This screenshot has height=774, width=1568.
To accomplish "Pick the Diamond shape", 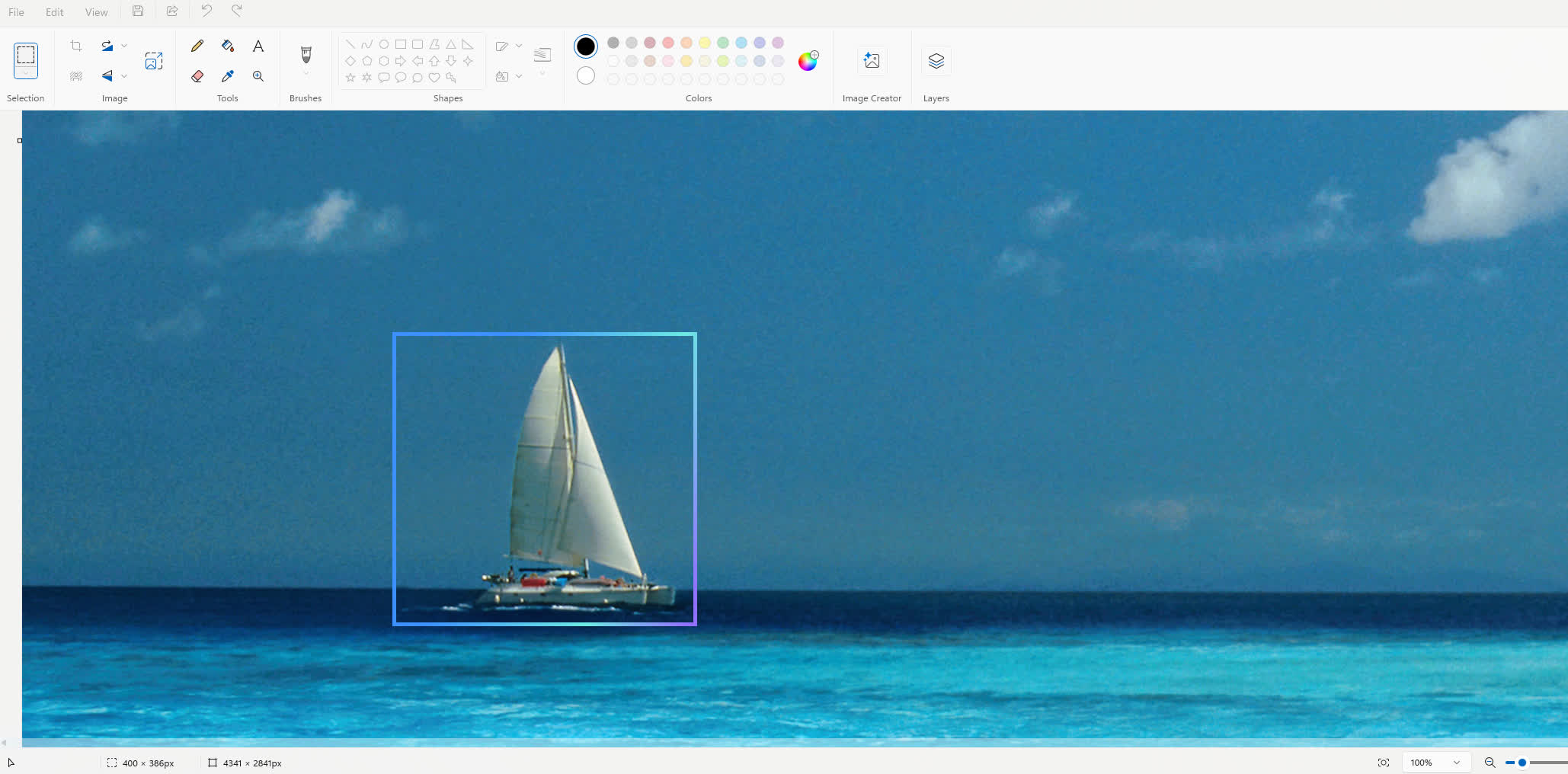I will coord(350,61).
